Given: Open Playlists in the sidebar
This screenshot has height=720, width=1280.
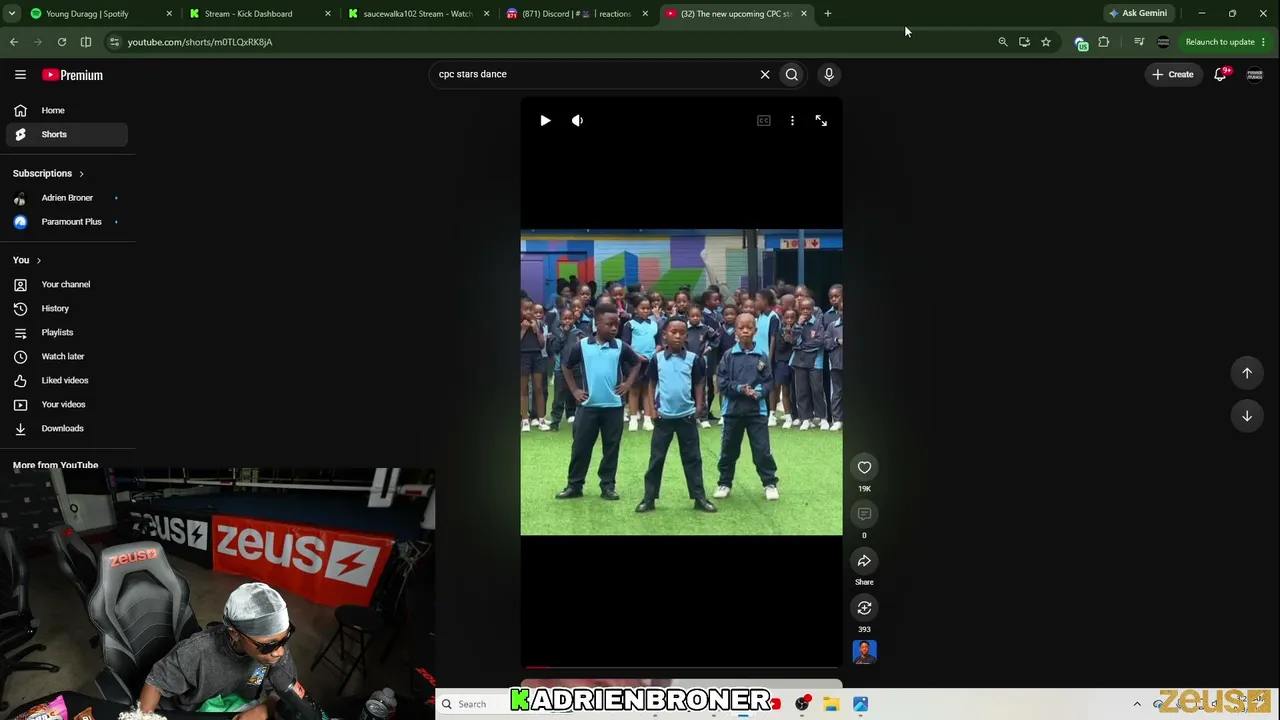Looking at the screenshot, I should coord(66,332).
